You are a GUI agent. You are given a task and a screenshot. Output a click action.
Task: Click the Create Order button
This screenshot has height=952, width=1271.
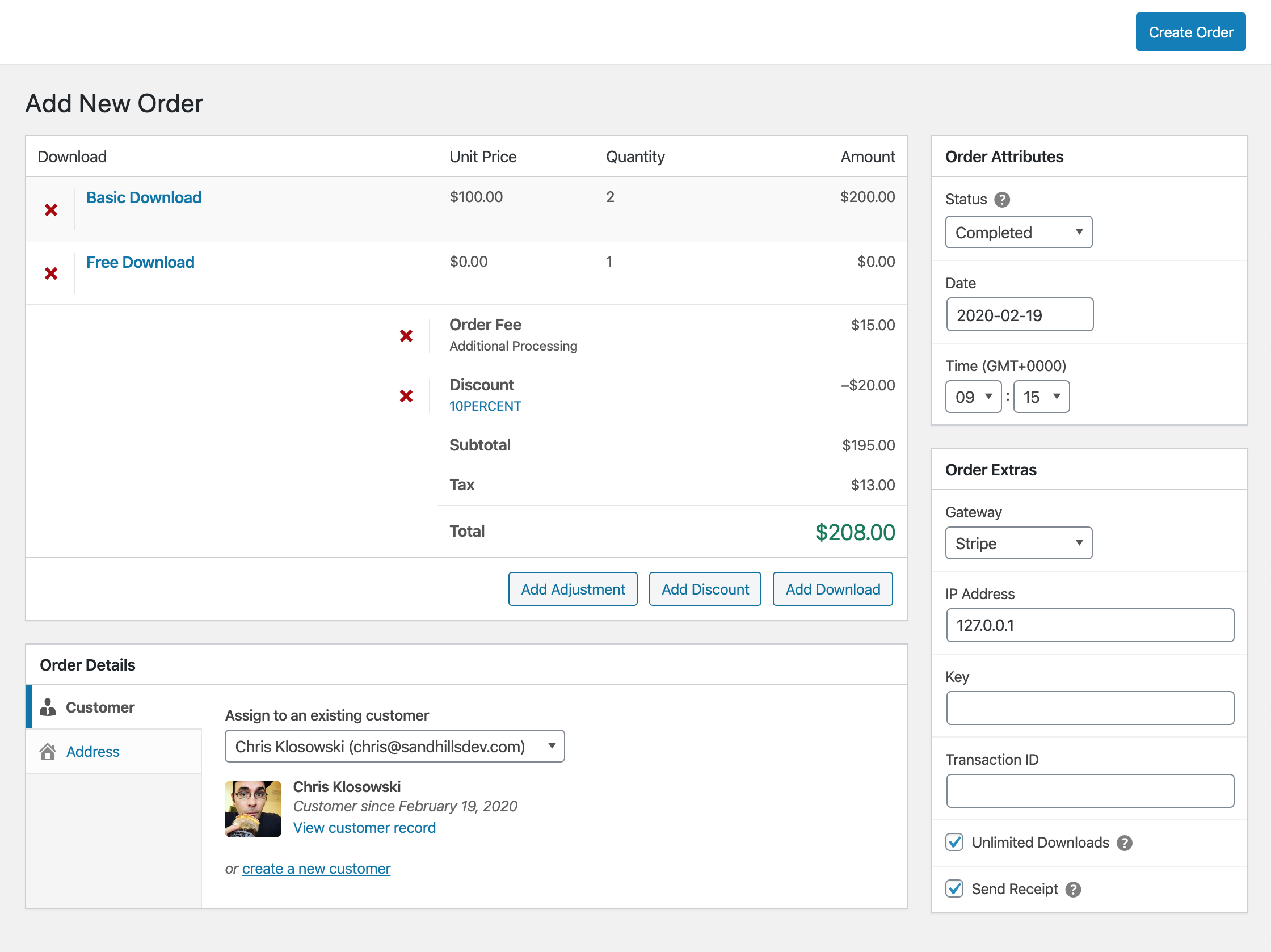(x=1190, y=32)
